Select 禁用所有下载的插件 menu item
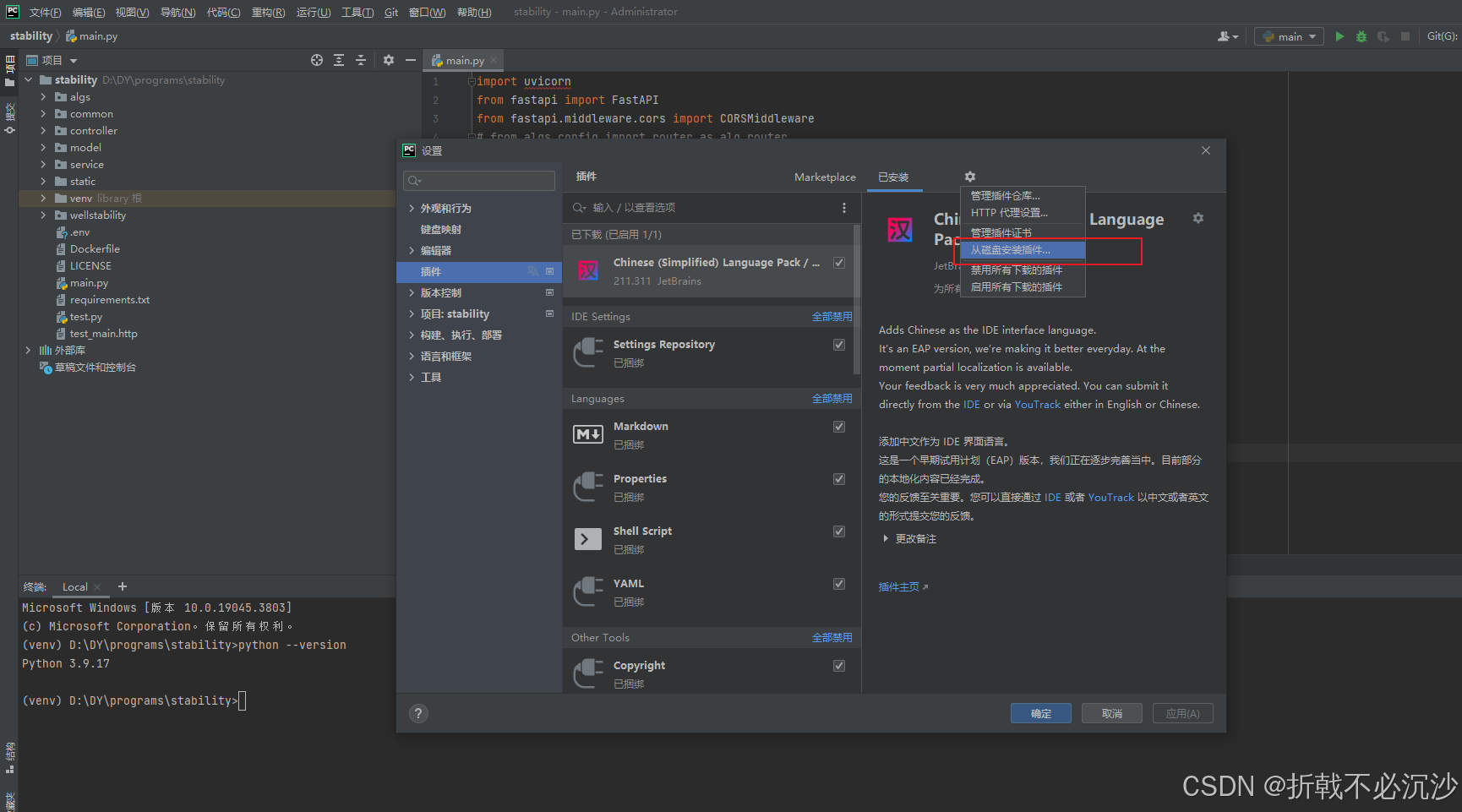The width and height of the screenshot is (1462, 812). [1023, 270]
